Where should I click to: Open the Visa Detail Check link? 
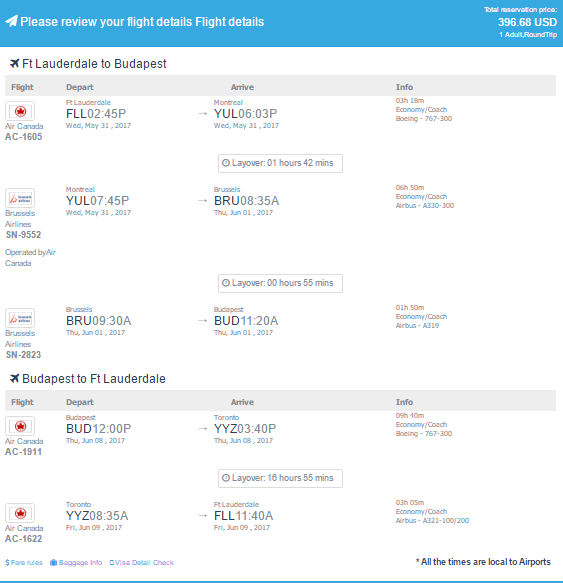142,563
